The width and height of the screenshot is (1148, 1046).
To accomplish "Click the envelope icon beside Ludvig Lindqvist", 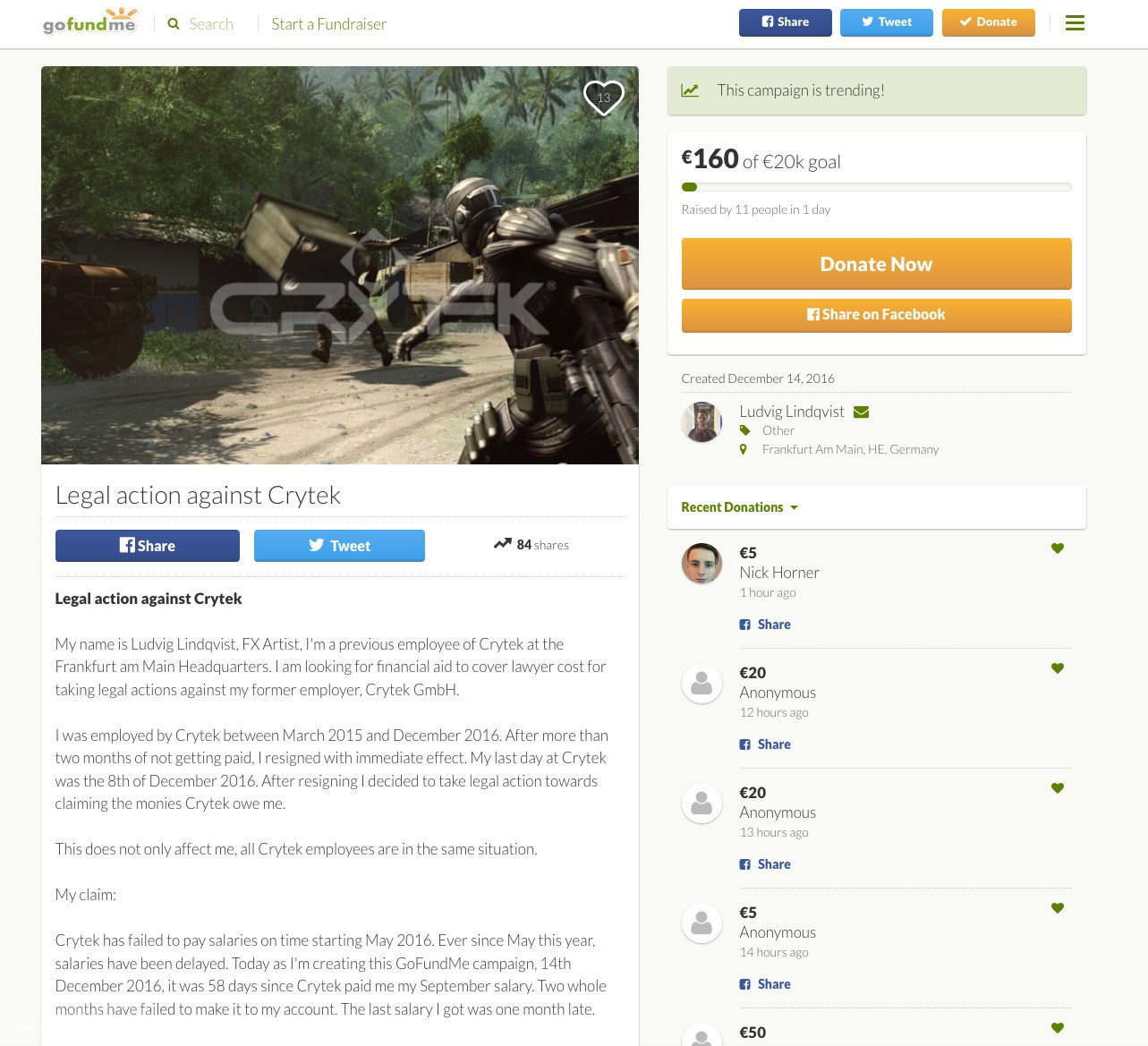I will coord(861,412).
